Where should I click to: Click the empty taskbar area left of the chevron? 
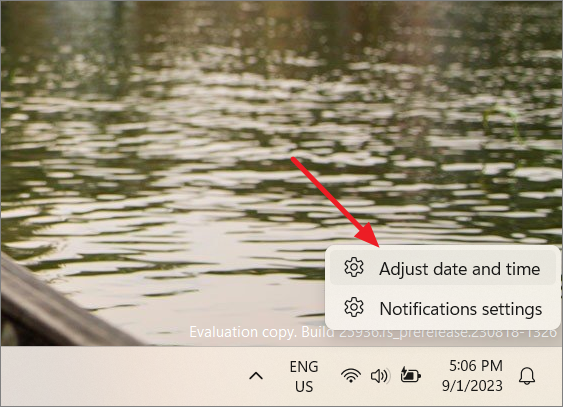(122, 376)
